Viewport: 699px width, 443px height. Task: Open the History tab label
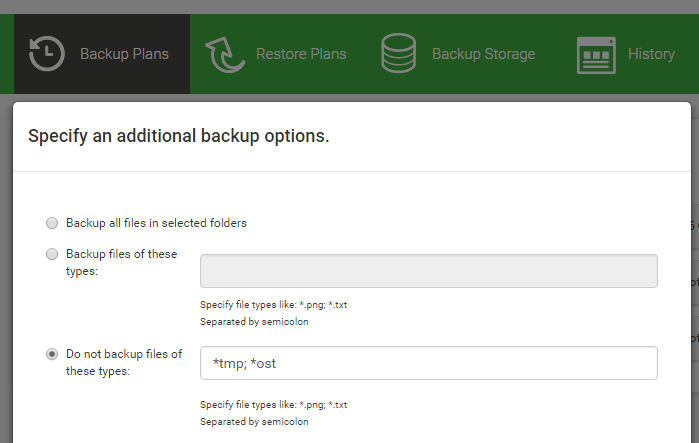[x=651, y=54]
